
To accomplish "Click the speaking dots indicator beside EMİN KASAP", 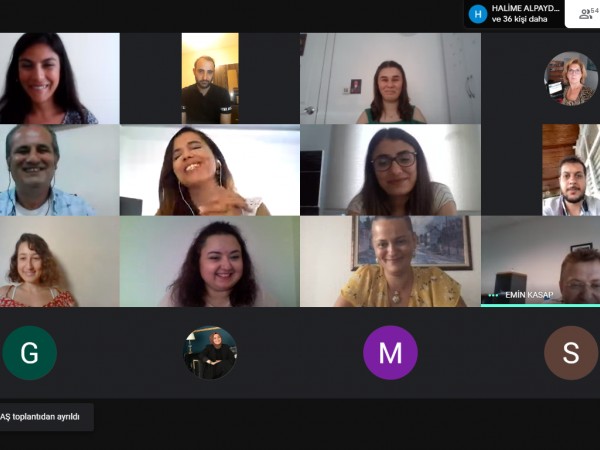I will click(x=493, y=295).
